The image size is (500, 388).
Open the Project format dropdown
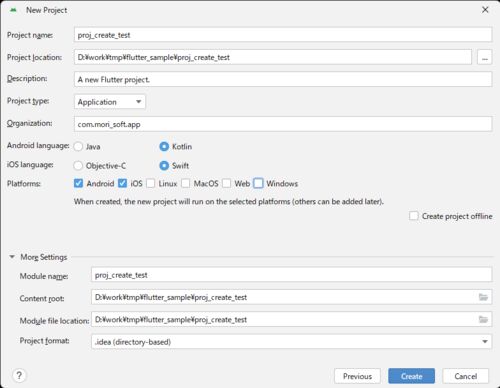(x=291, y=342)
